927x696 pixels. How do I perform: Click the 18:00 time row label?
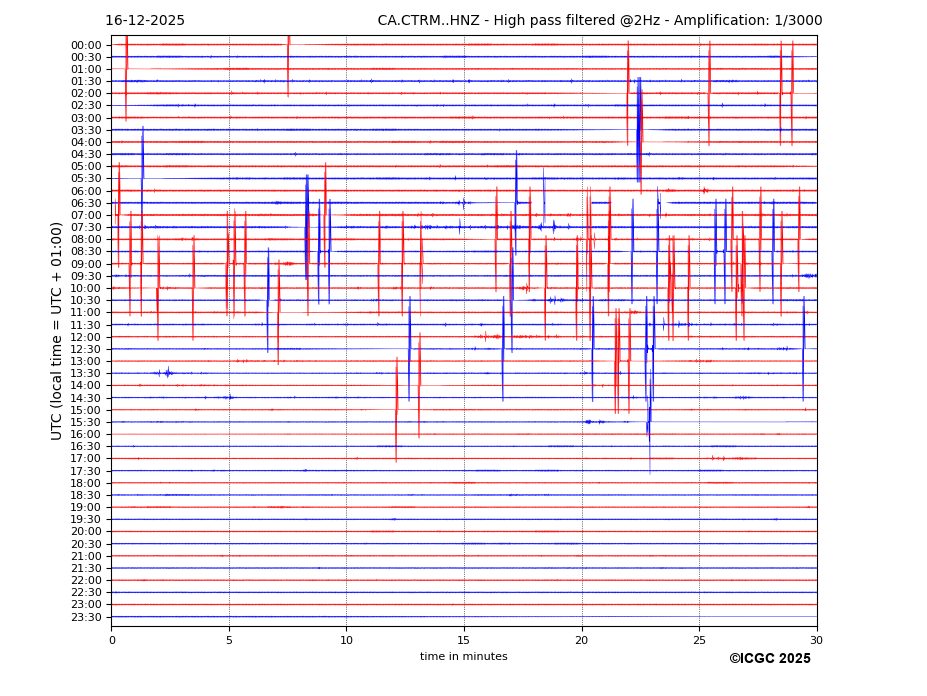click(x=85, y=483)
